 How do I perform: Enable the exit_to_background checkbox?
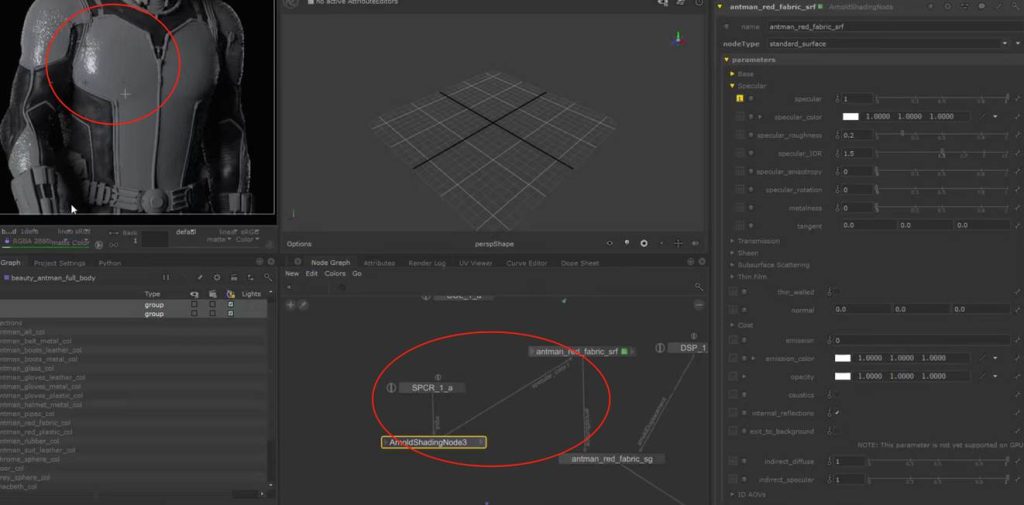pos(835,431)
